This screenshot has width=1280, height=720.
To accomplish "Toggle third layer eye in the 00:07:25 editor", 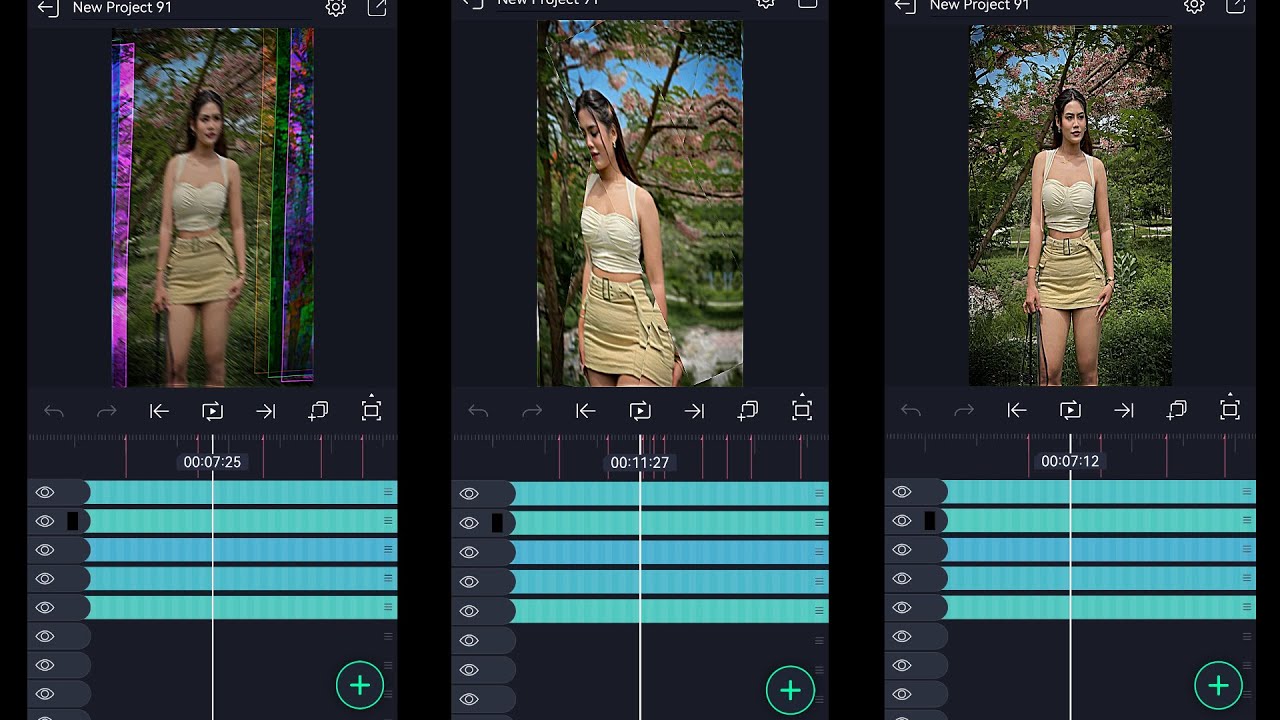I will [x=44, y=550].
